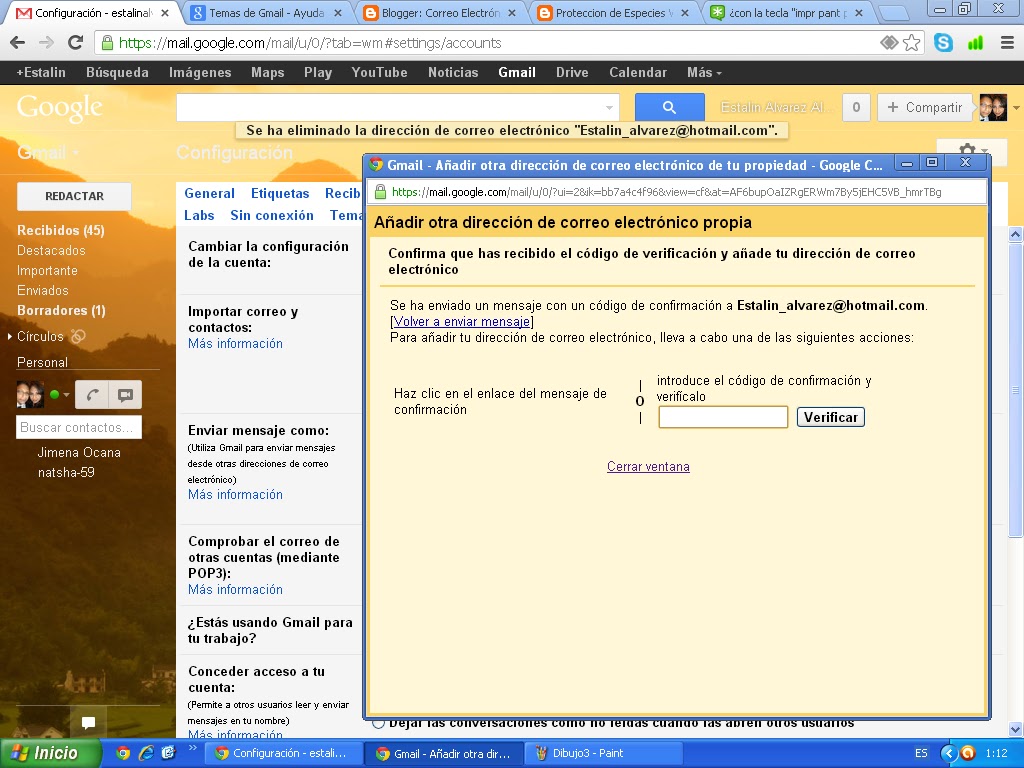This screenshot has height=768, width=1024.
Task: Open the settings gear icon
Action: [x=967, y=151]
